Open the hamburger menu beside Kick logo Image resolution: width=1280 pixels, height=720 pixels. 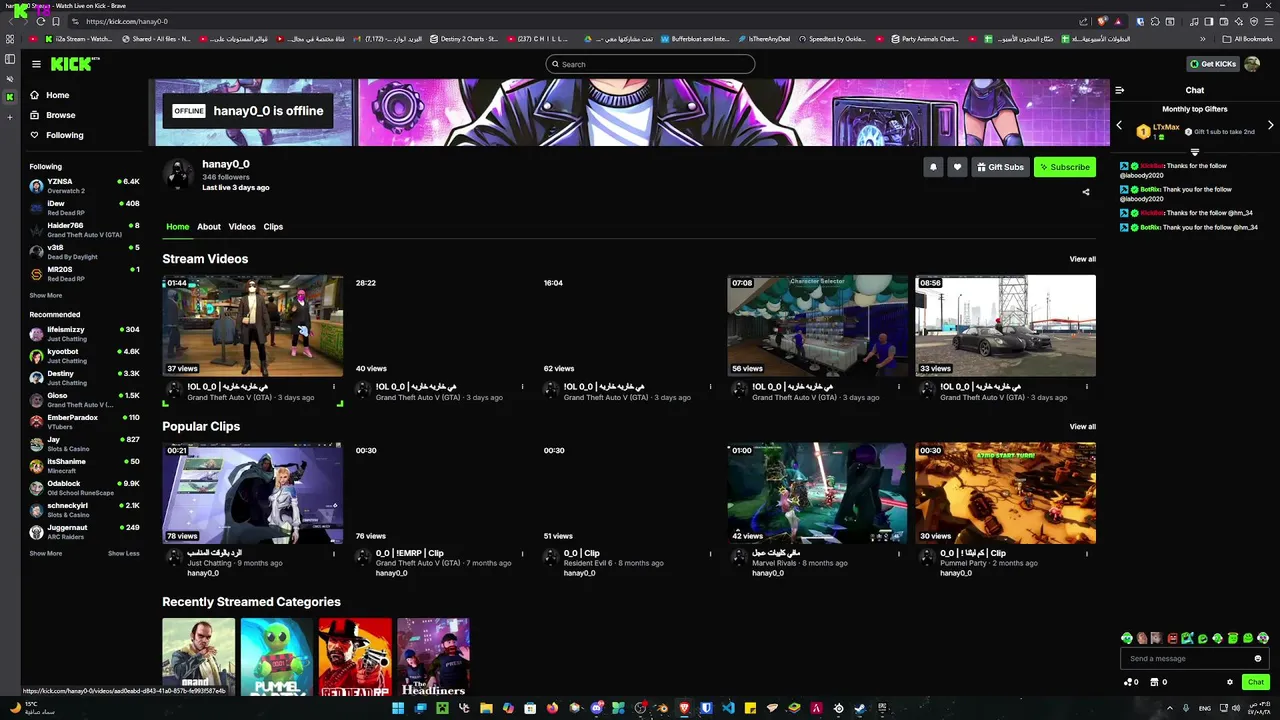pyautogui.click(x=36, y=64)
